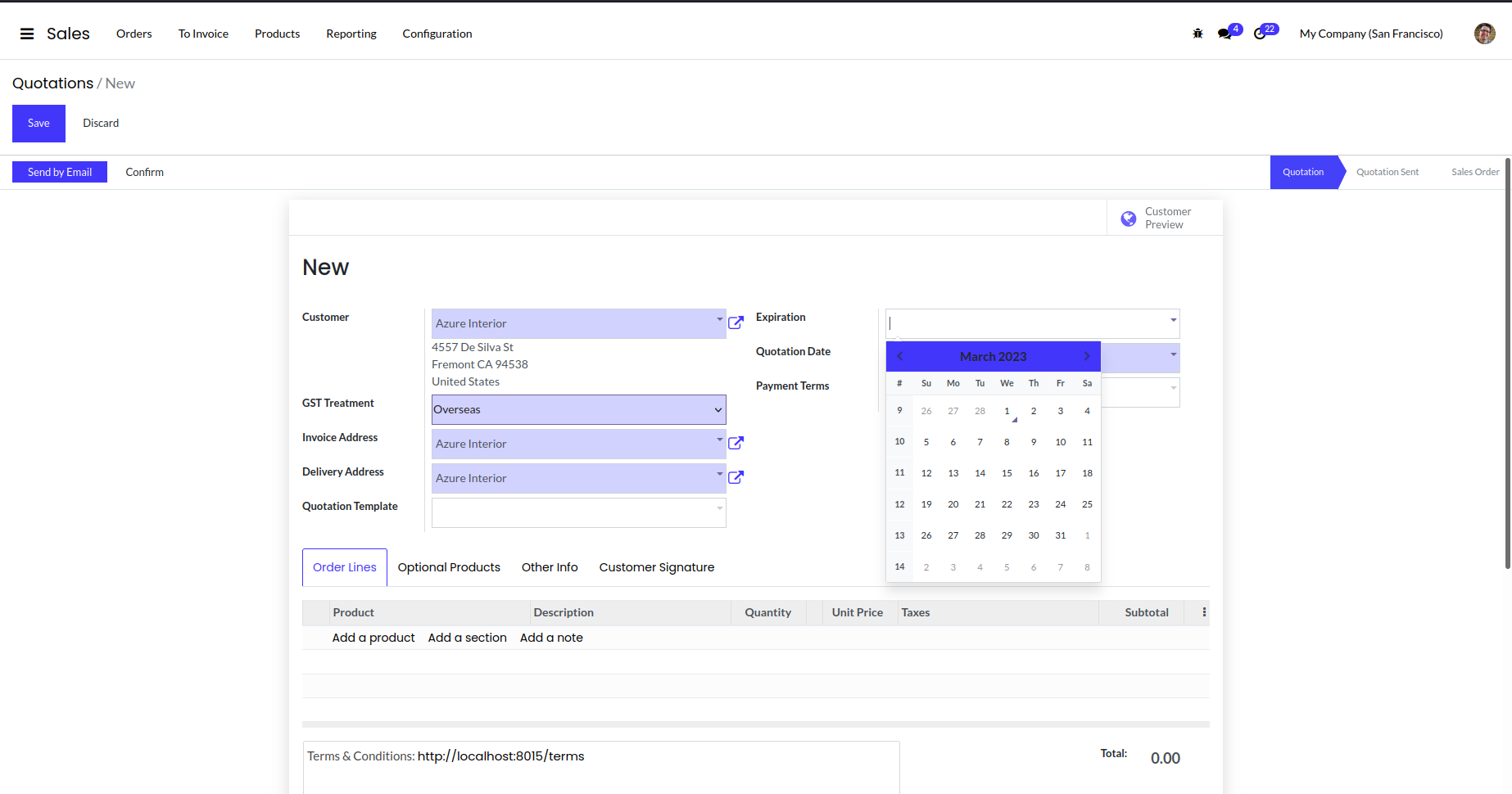
Task: Open the activities clock icon
Action: pyautogui.click(x=1260, y=34)
